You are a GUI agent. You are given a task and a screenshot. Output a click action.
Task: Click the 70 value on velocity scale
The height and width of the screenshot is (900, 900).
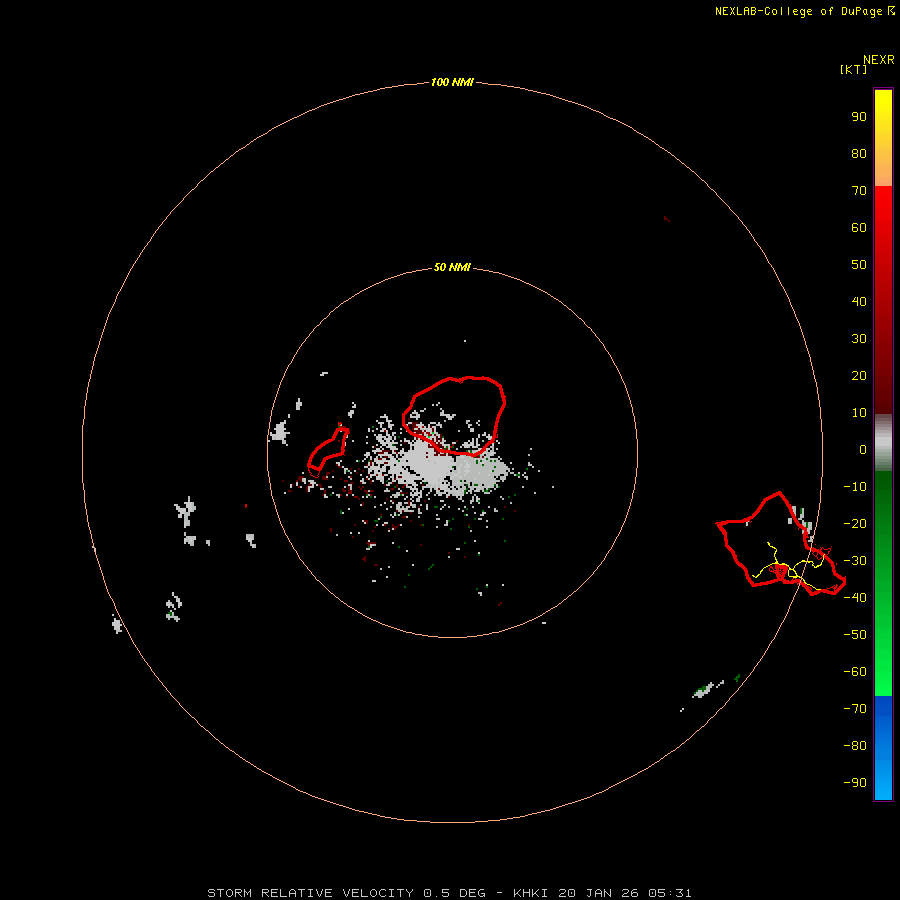pyautogui.click(x=859, y=191)
